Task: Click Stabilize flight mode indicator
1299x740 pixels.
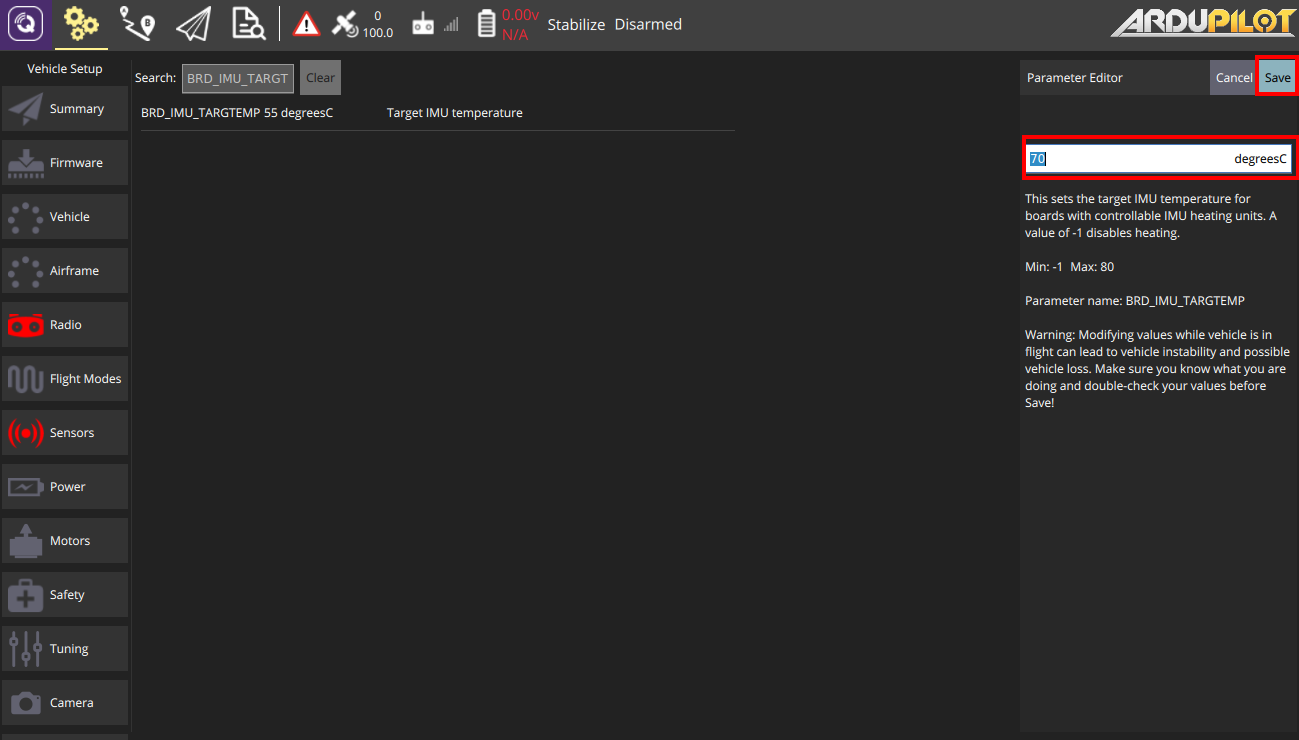Action: coord(576,25)
